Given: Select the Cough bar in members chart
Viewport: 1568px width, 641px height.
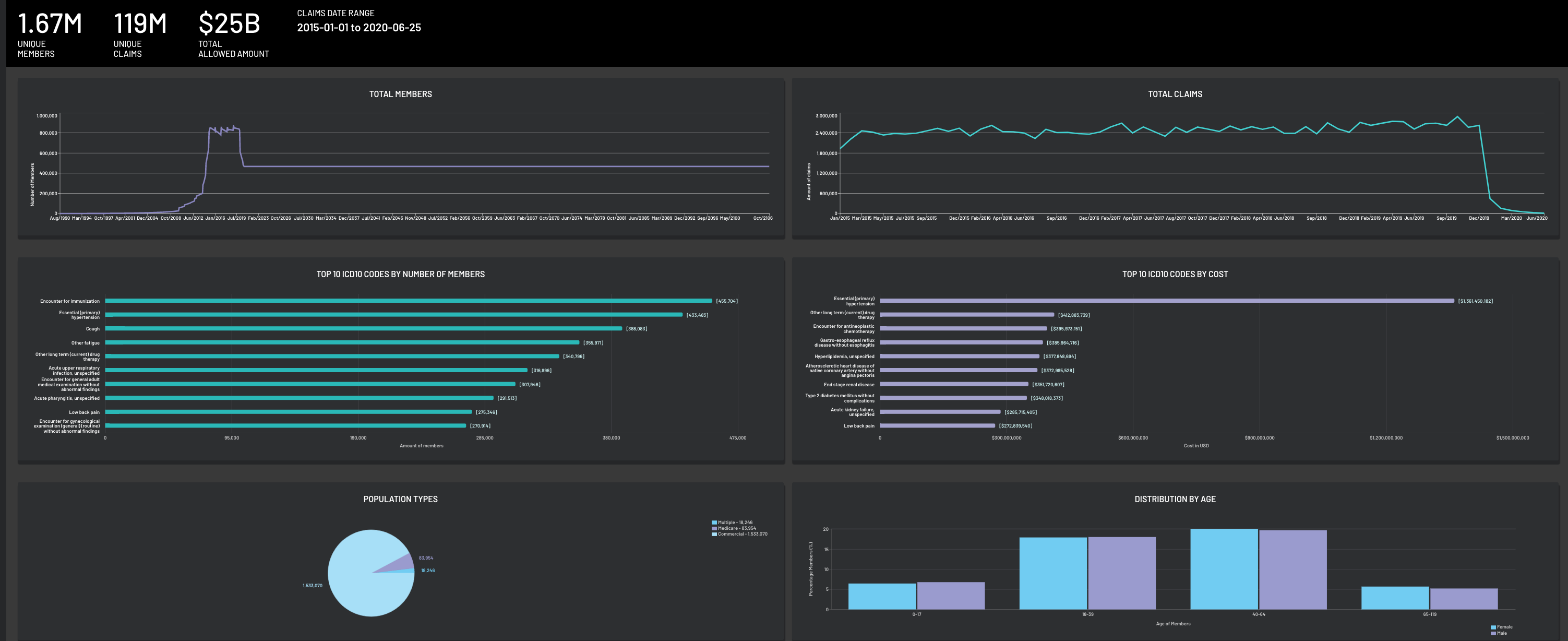Looking at the screenshot, I should [363, 329].
